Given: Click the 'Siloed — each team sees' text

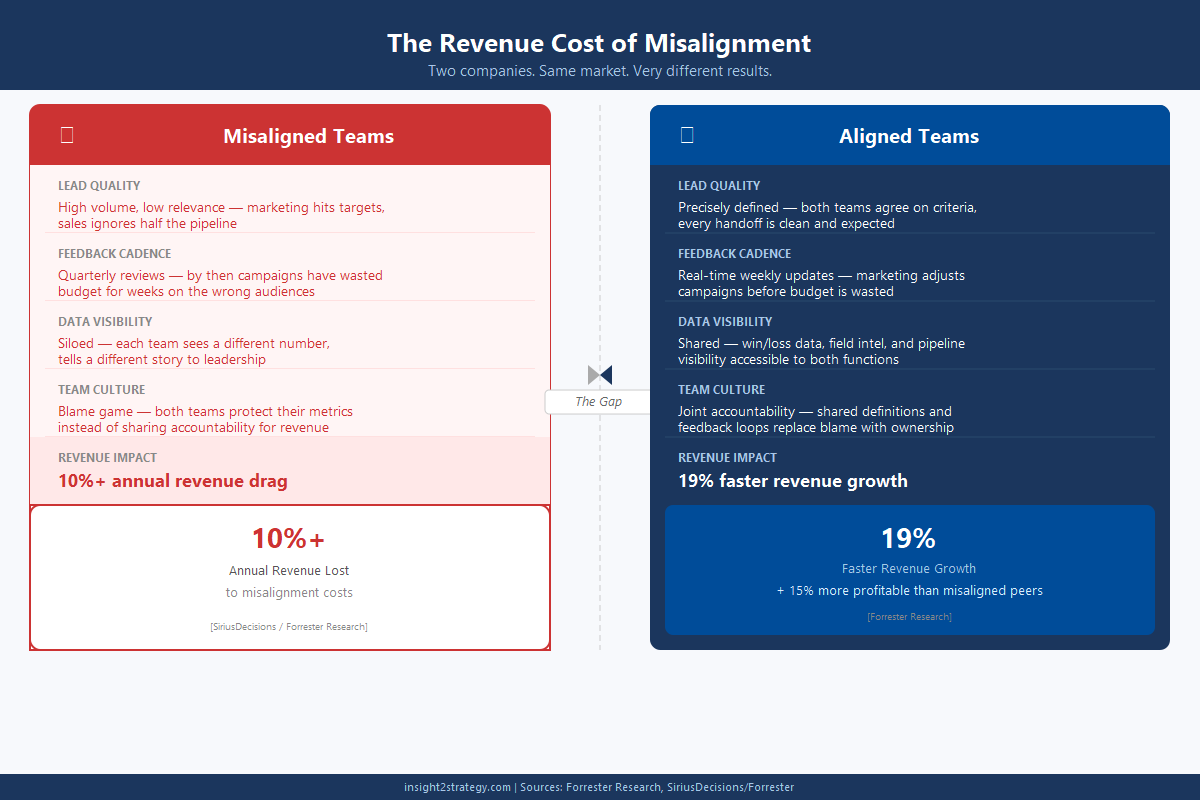Looking at the screenshot, I should (194, 352).
